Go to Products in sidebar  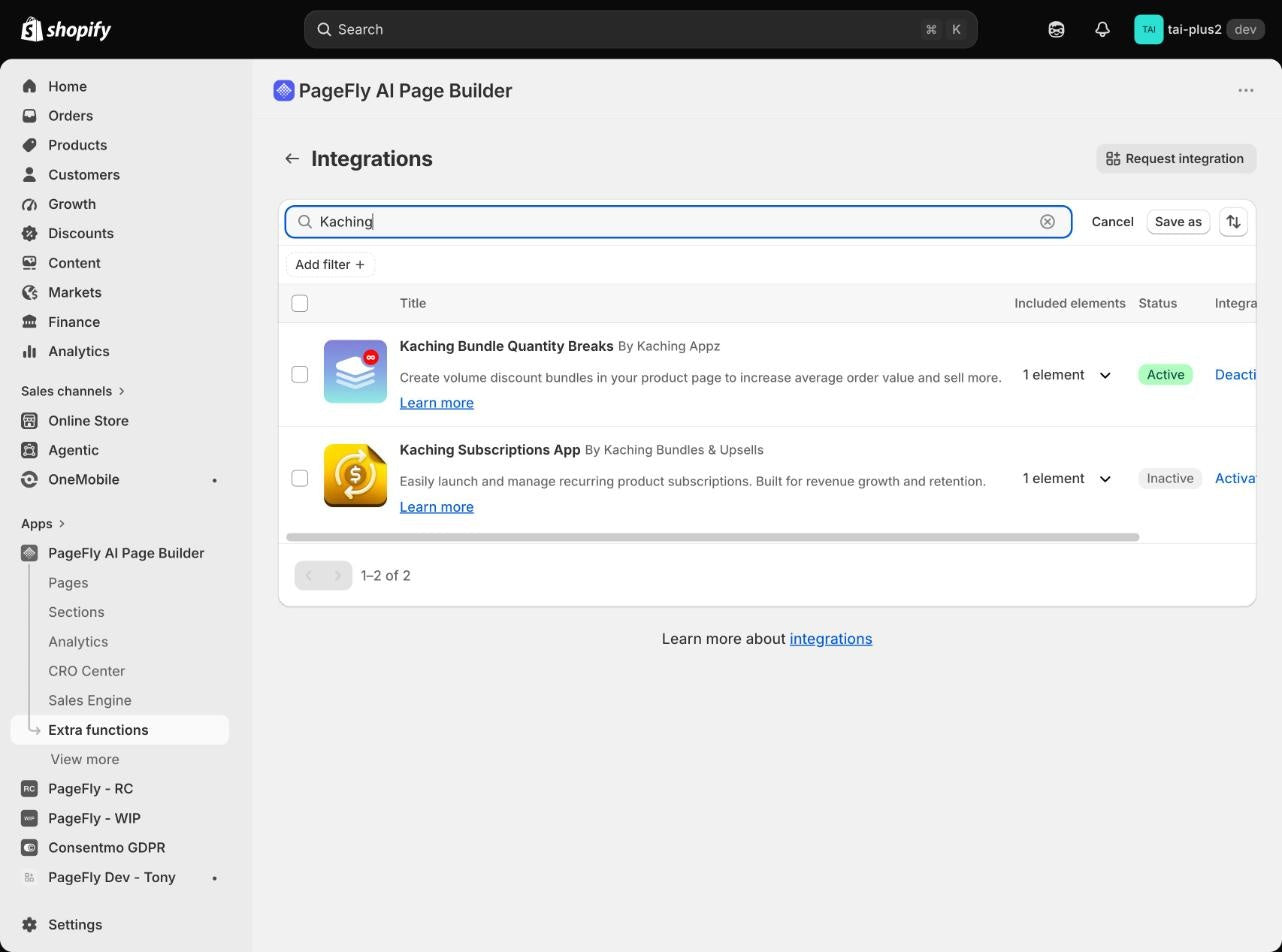[77, 145]
